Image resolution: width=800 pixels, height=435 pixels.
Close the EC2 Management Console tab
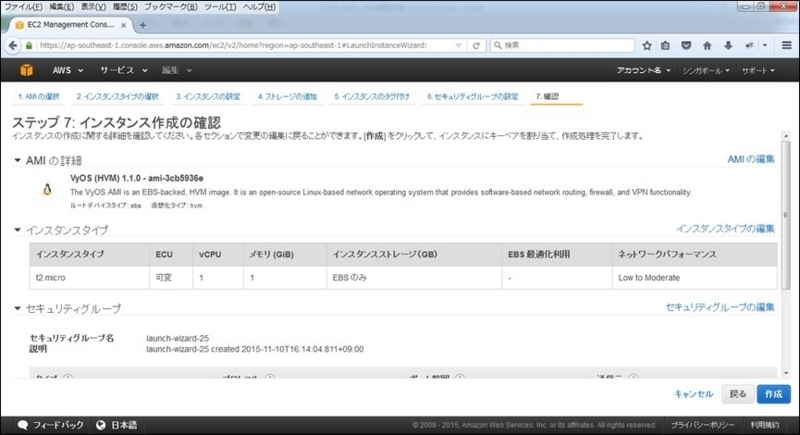(x=123, y=25)
